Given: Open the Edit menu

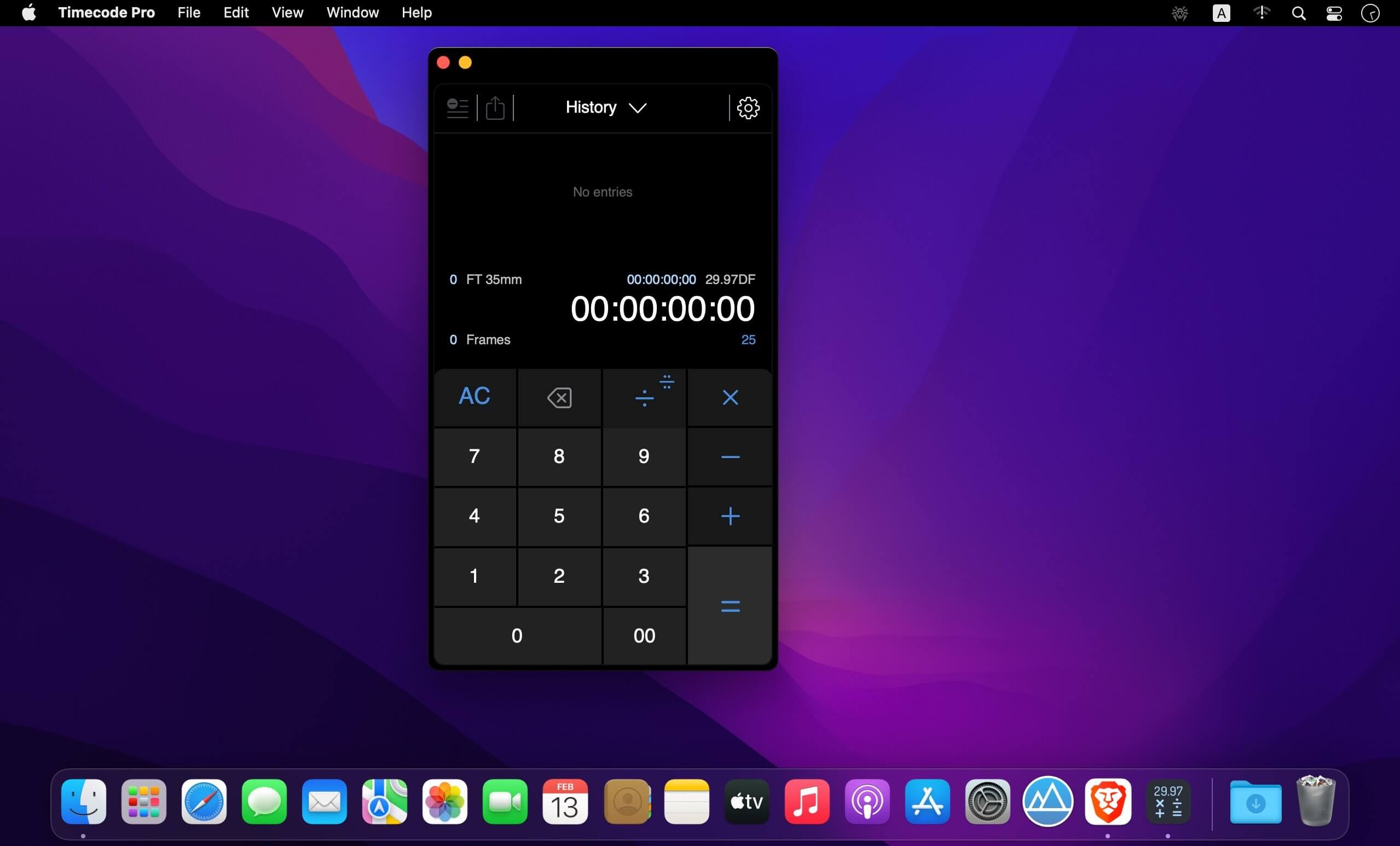Looking at the screenshot, I should coord(236,12).
